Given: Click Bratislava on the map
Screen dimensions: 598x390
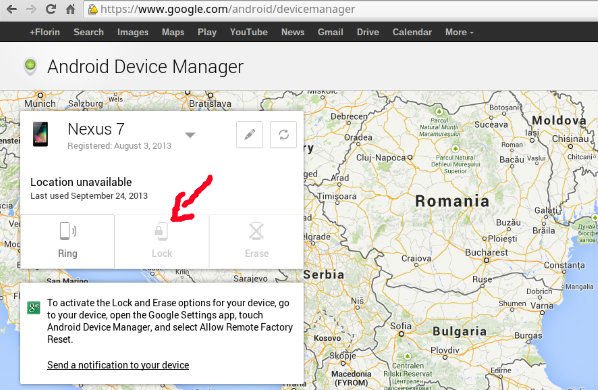Looking at the screenshot, I should click(210, 103).
